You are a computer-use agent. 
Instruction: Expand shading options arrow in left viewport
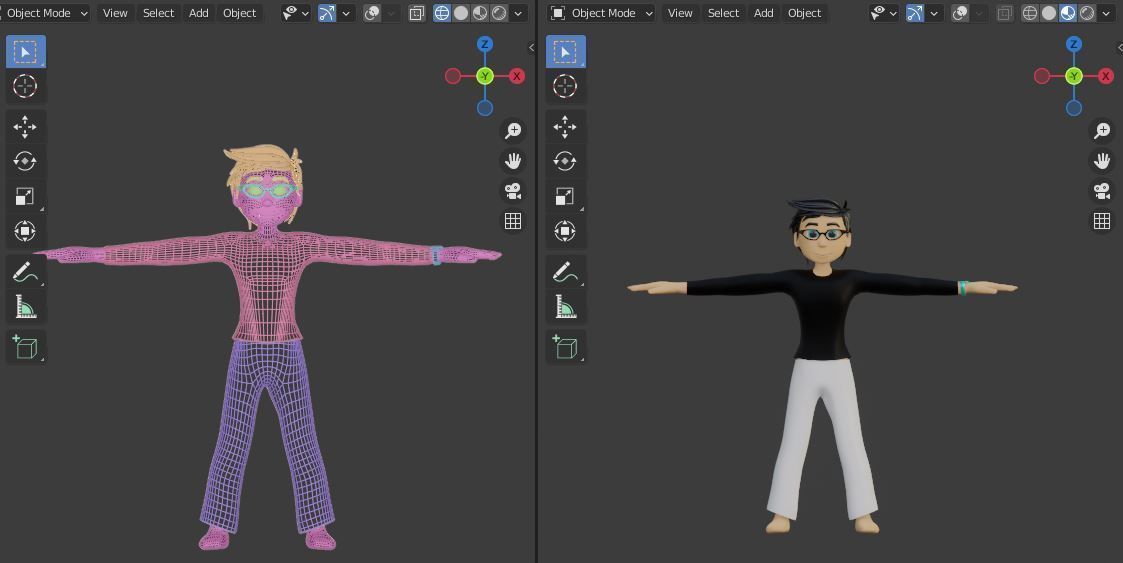pos(519,13)
